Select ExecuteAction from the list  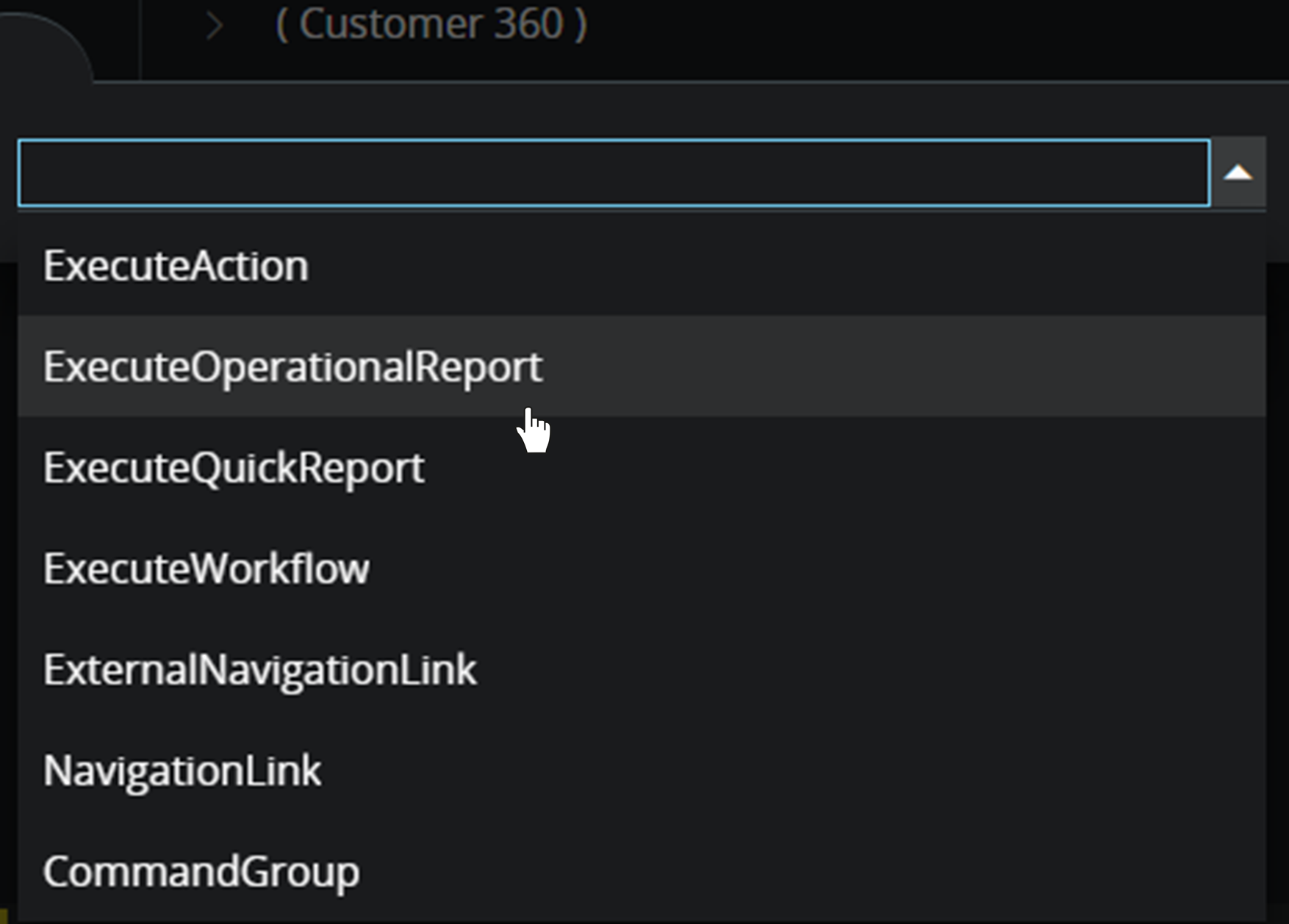click(x=176, y=266)
